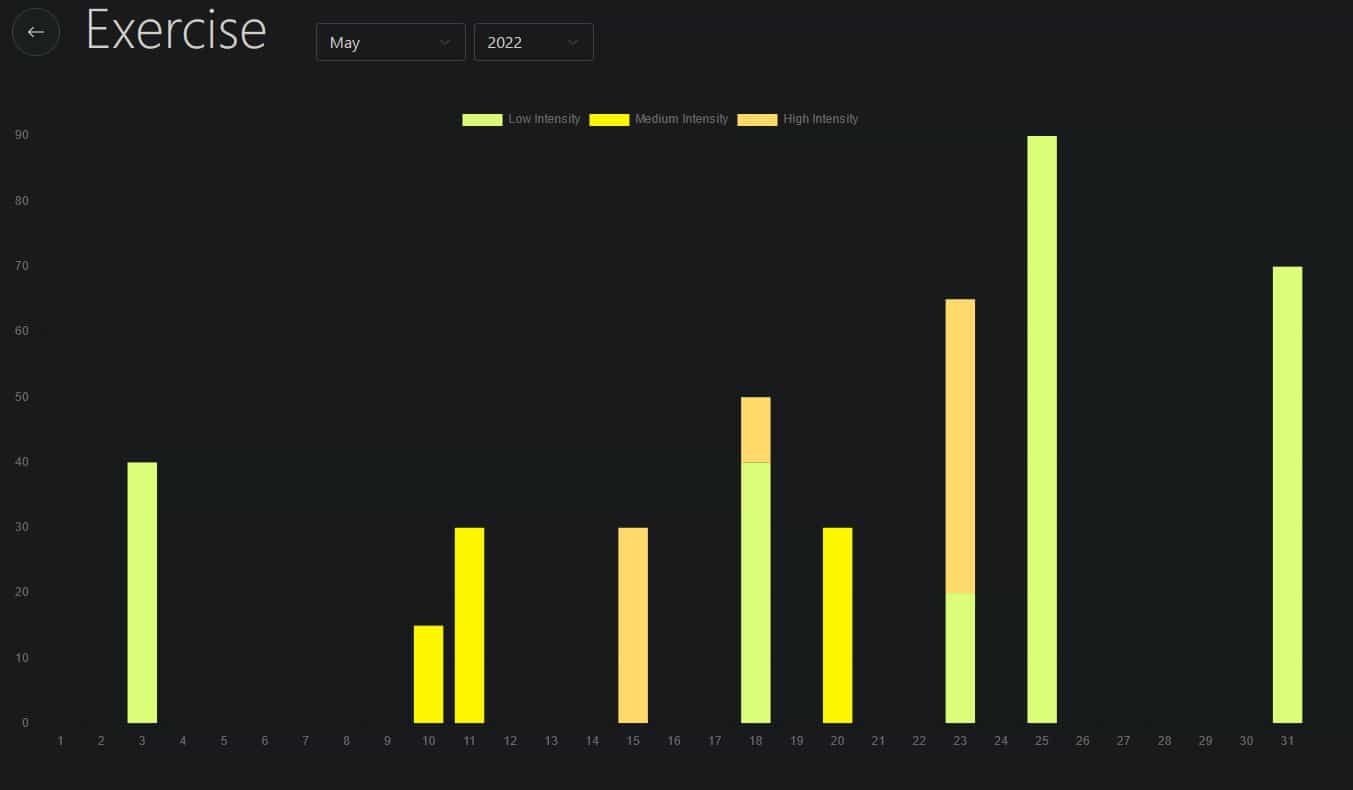Open the May month dropdown

(x=390, y=42)
